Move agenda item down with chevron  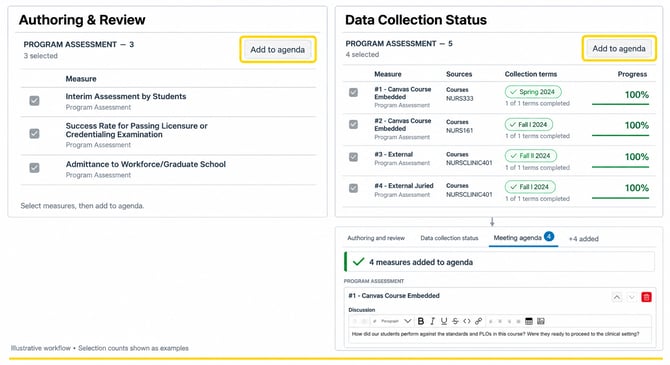pos(631,297)
